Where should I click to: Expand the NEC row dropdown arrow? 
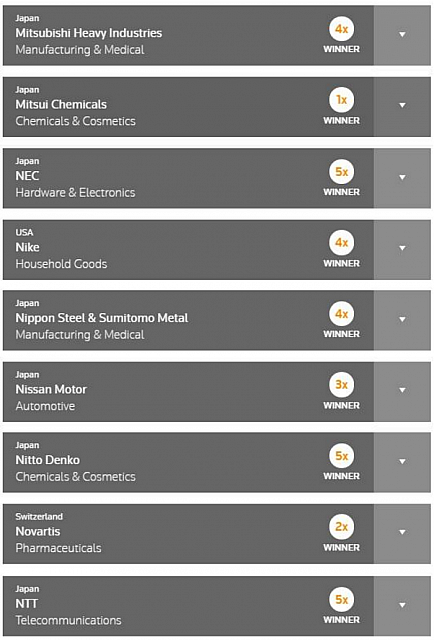click(402, 178)
